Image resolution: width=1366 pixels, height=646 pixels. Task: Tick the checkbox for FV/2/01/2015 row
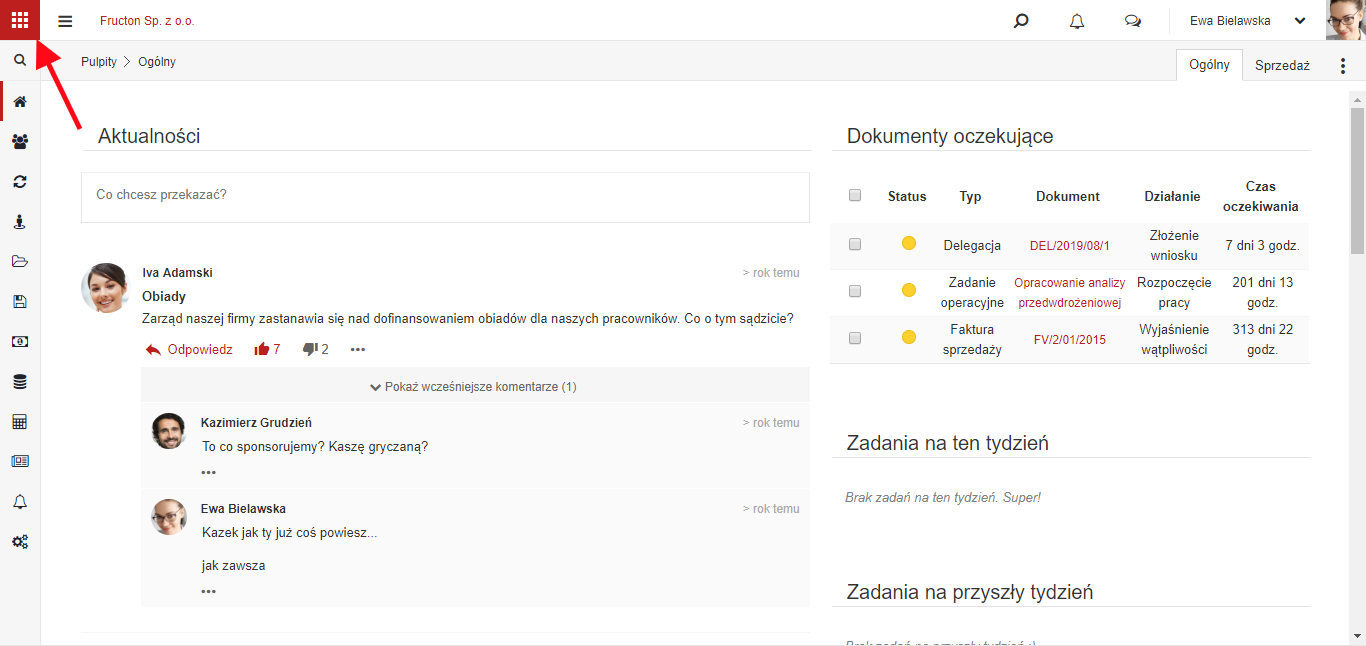[855, 338]
